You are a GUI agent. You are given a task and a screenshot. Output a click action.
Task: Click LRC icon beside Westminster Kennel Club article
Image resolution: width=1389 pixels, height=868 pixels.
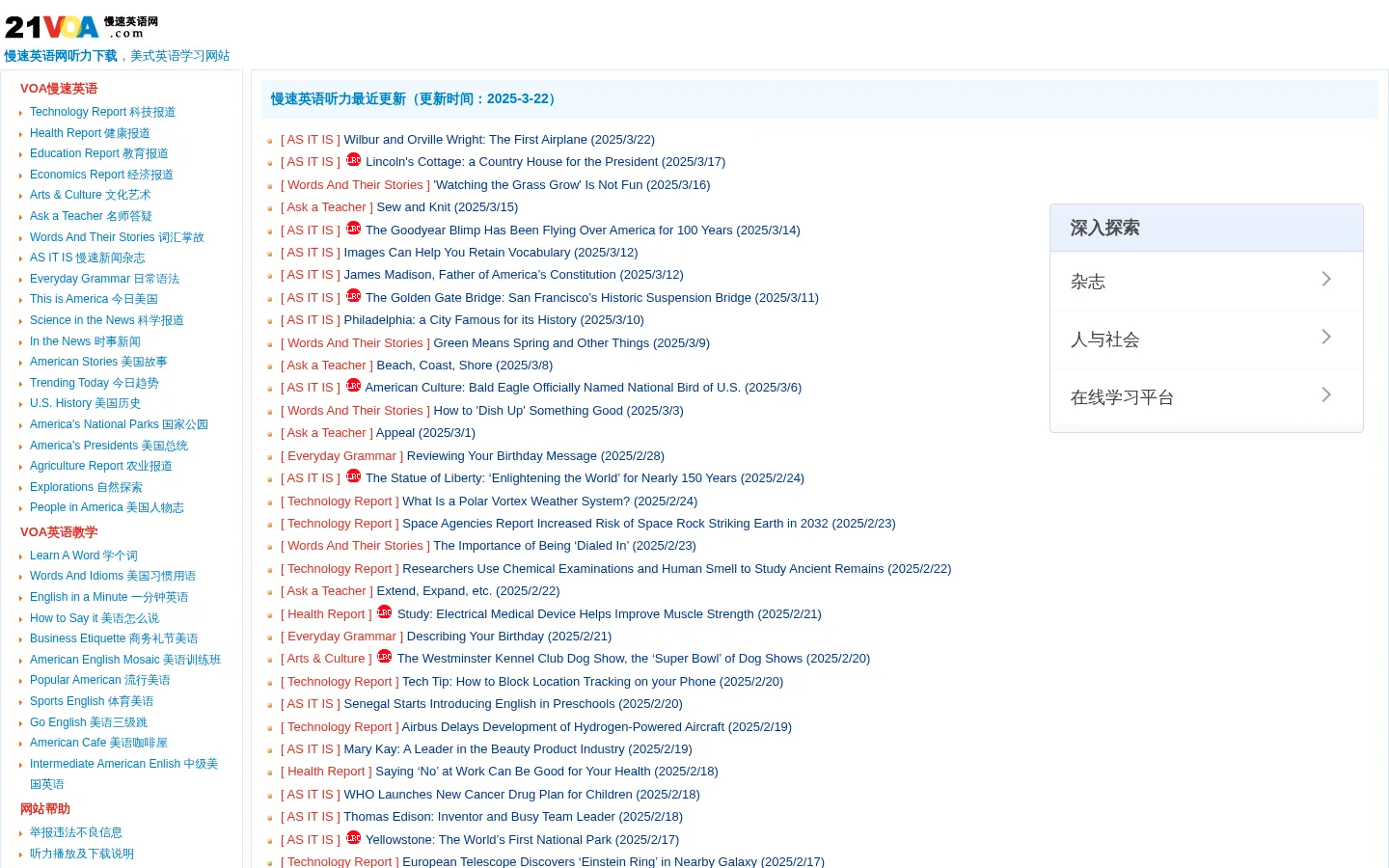(x=384, y=657)
